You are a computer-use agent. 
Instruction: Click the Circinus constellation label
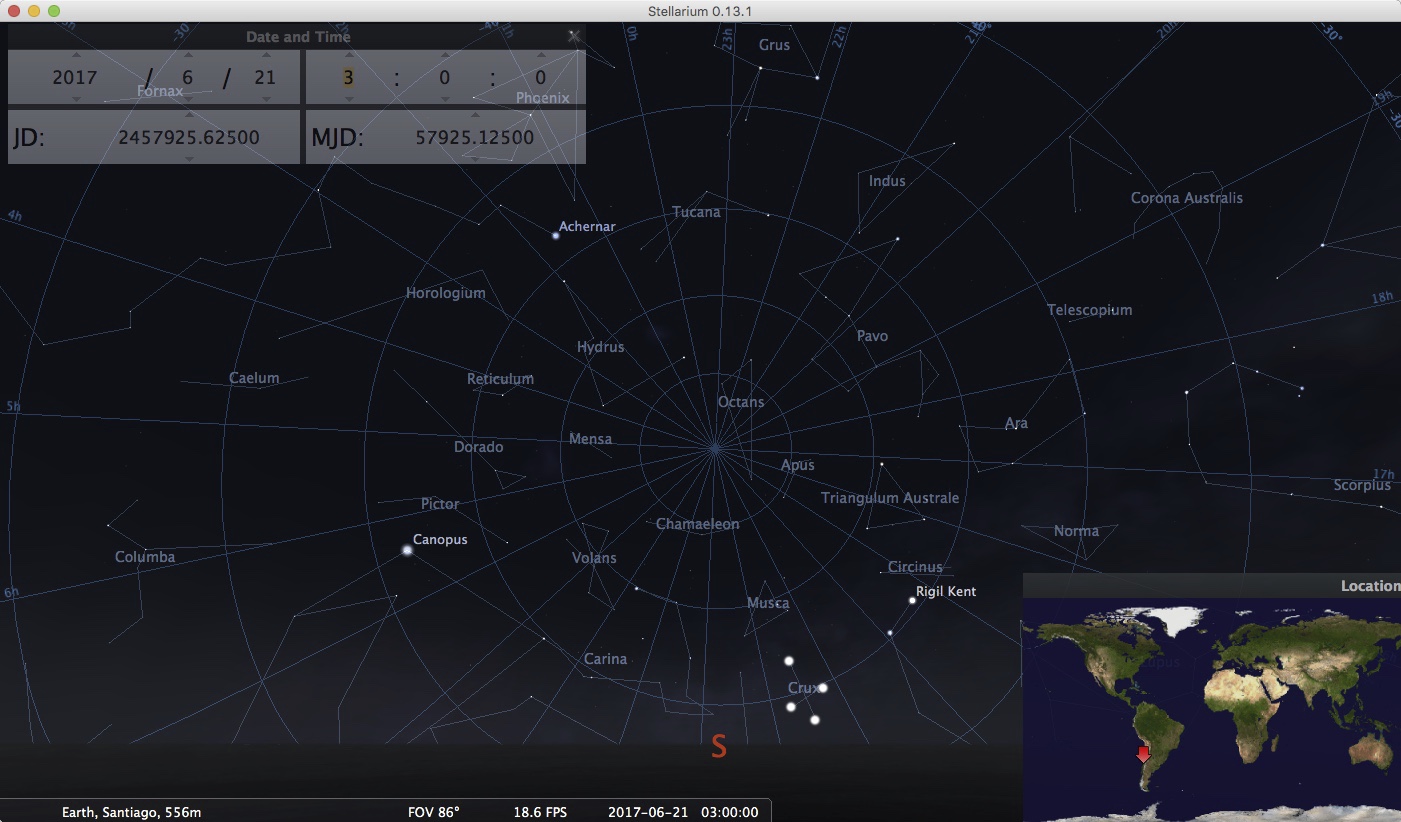(x=915, y=568)
